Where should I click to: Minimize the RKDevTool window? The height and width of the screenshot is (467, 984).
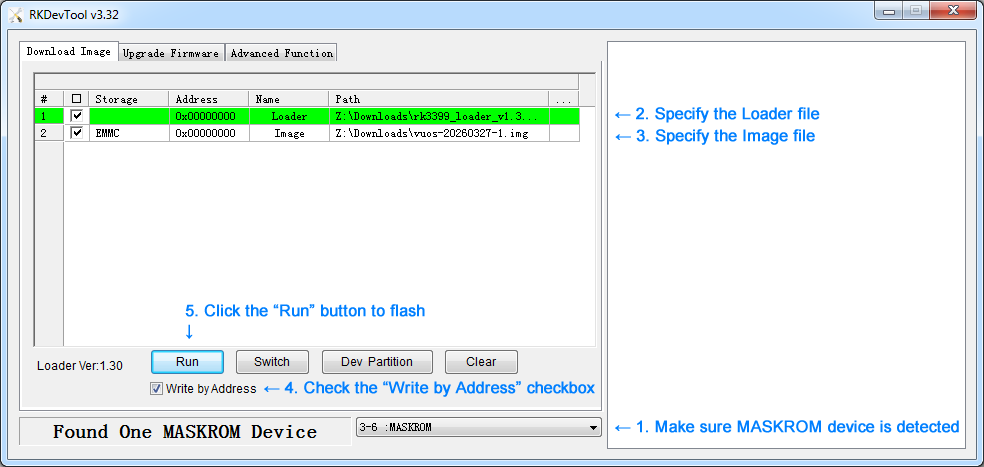[x=890, y=11]
